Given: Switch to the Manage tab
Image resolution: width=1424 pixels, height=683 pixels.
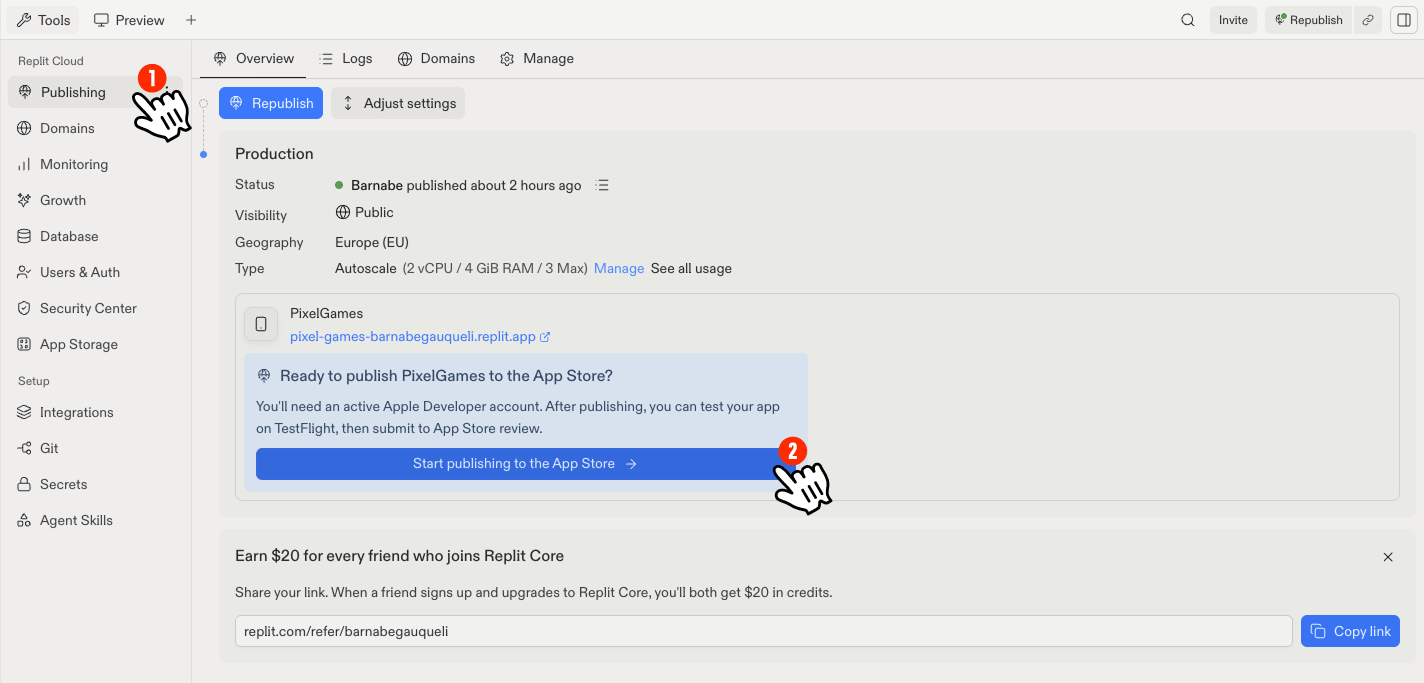Looking at the screenshot, I should (x=537, y=58).
